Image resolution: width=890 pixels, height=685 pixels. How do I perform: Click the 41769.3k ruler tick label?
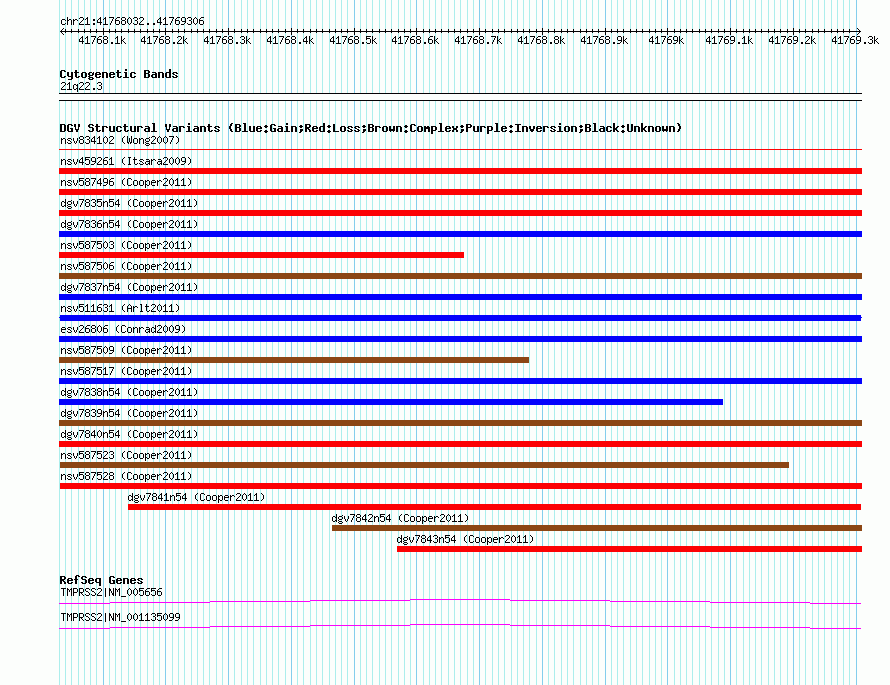pos(855,40)
